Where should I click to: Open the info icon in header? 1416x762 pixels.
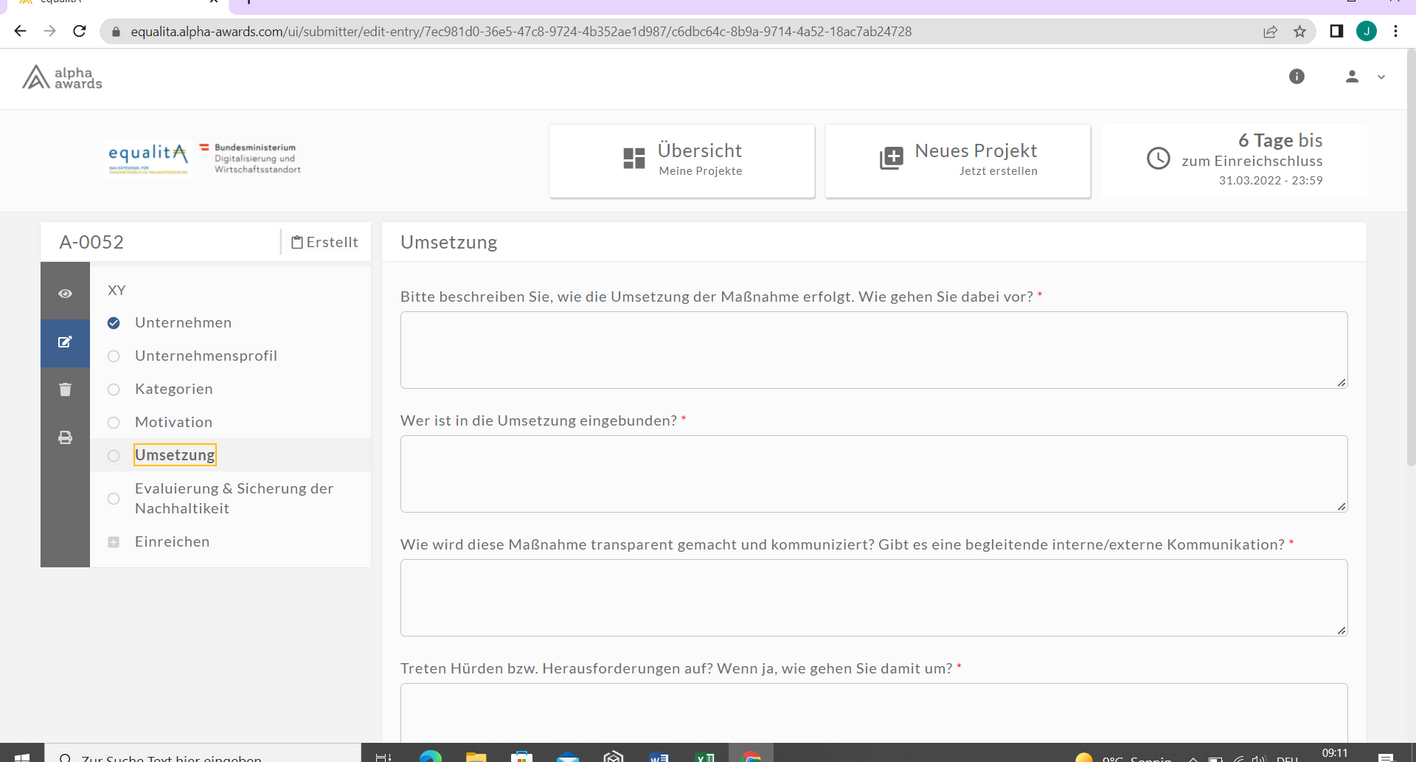1297,76
